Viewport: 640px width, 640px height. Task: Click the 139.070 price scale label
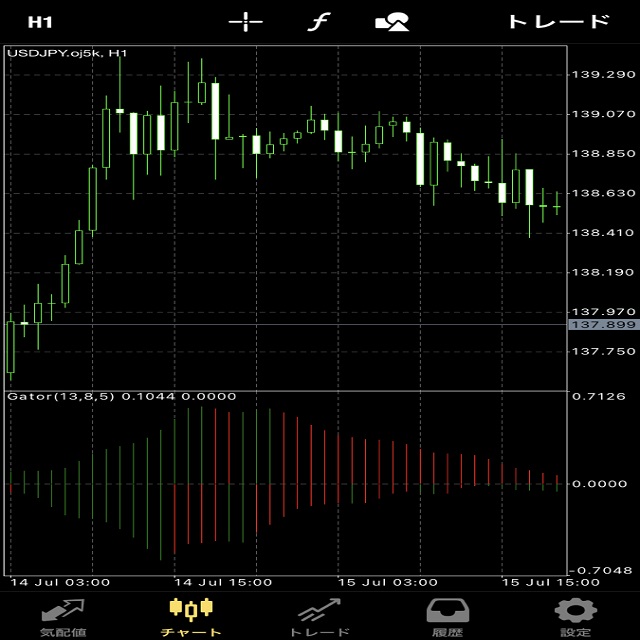[x=603, y=114]
